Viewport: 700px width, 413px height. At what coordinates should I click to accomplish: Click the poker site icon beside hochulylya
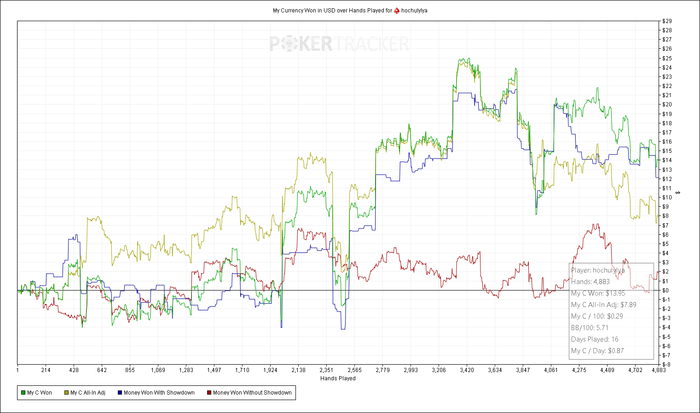(396, 10)
